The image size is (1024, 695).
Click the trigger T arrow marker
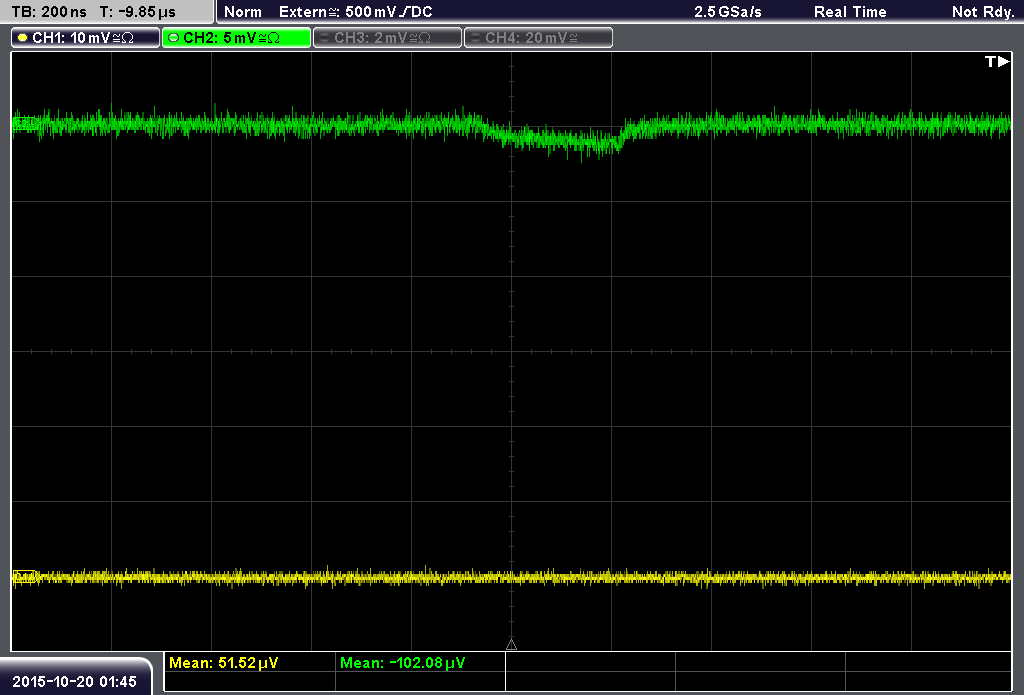(x=997, y=61)
